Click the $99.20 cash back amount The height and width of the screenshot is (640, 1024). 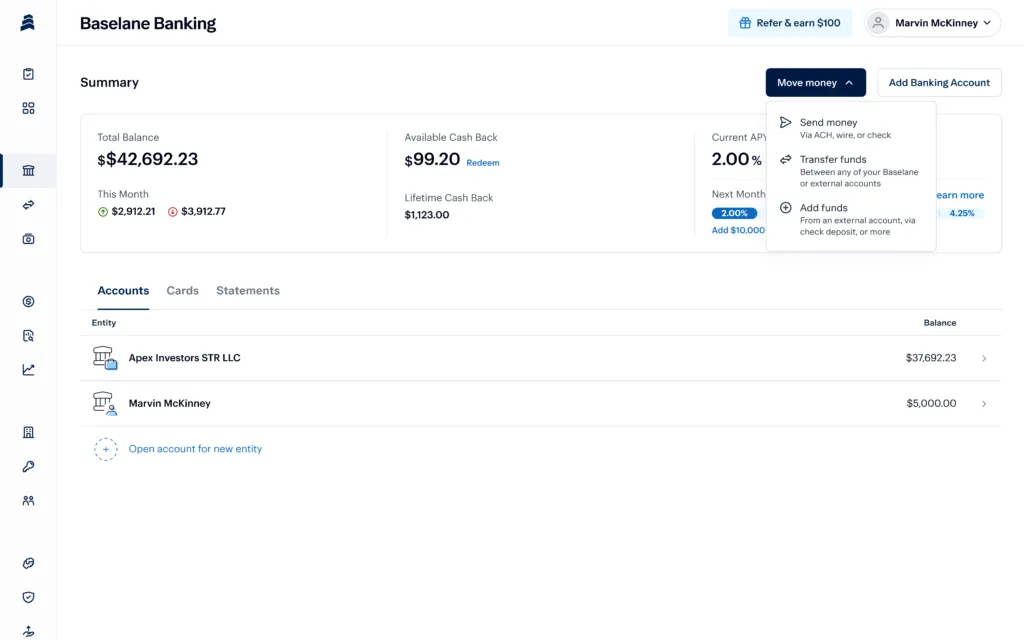click(x=432, y=159)
